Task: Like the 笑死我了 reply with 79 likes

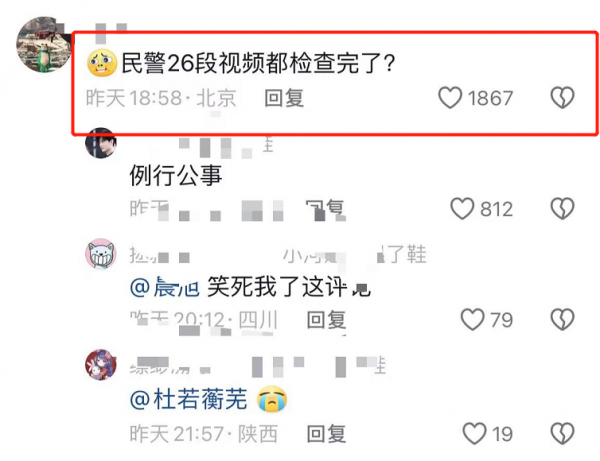Action: [473, 320]
